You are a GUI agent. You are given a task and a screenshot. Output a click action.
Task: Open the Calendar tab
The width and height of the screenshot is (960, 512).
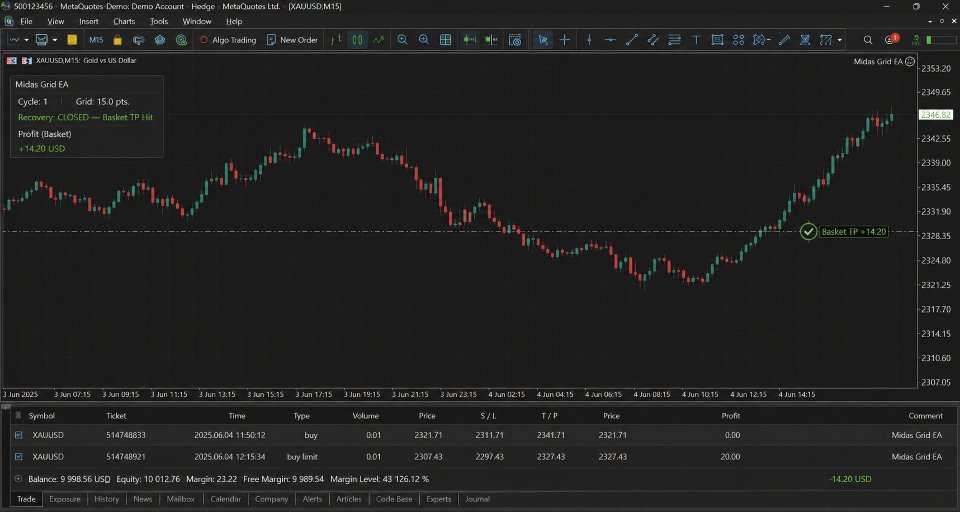click(226, 499)
